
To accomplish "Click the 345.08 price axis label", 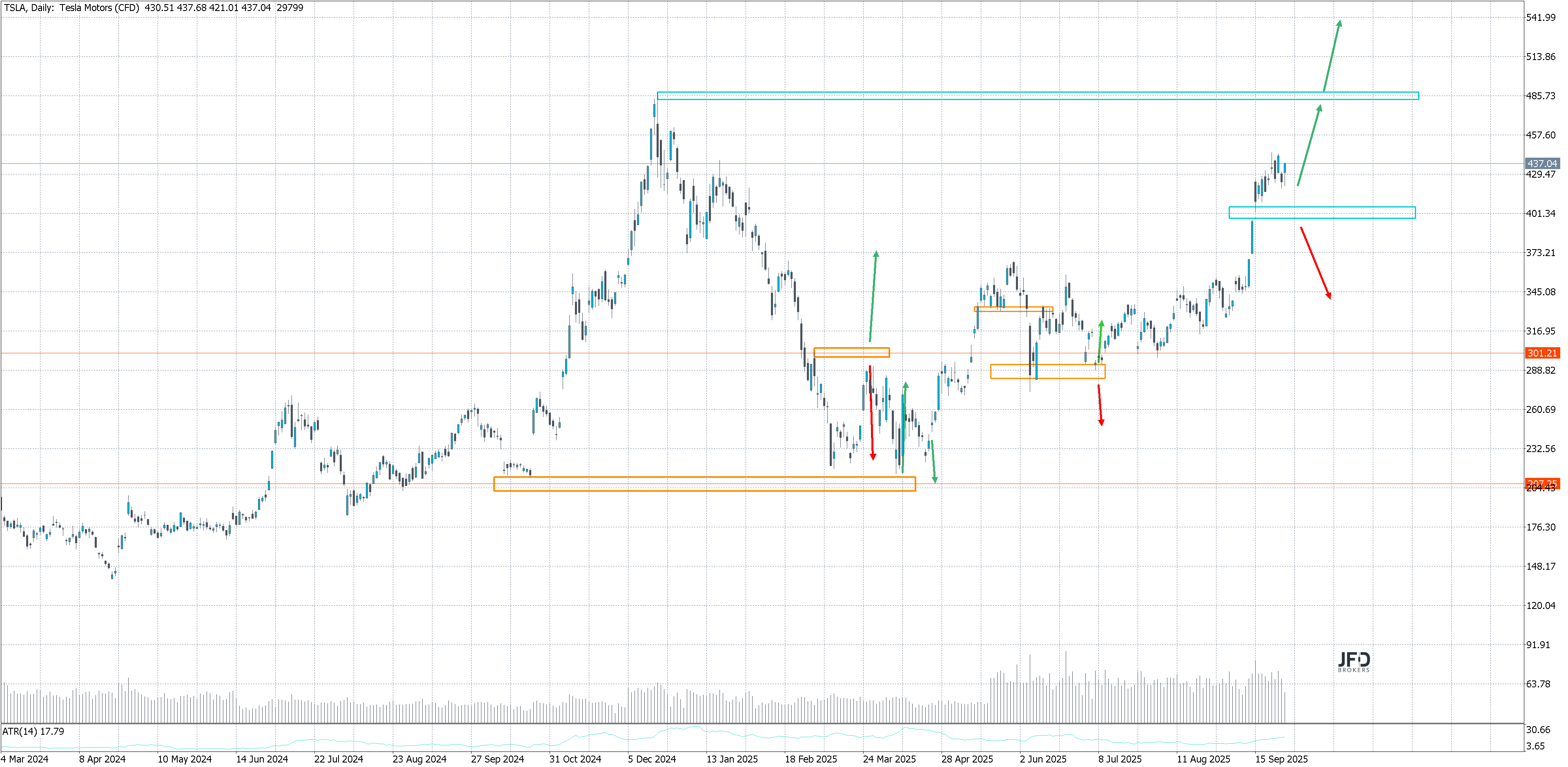I will [x=1541, y=292].
